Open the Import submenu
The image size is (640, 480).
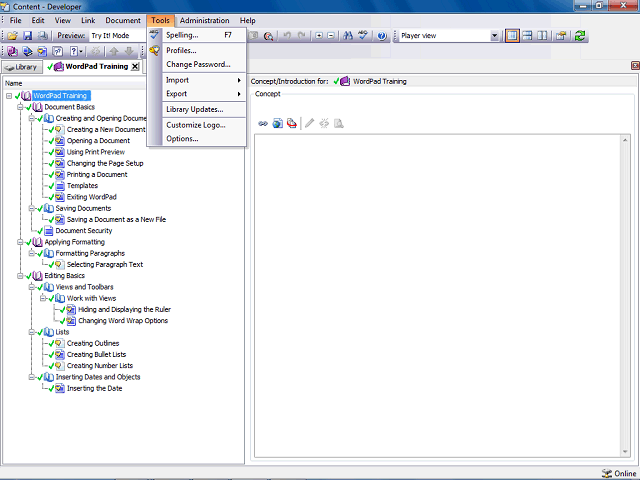[x=197, y=80]
